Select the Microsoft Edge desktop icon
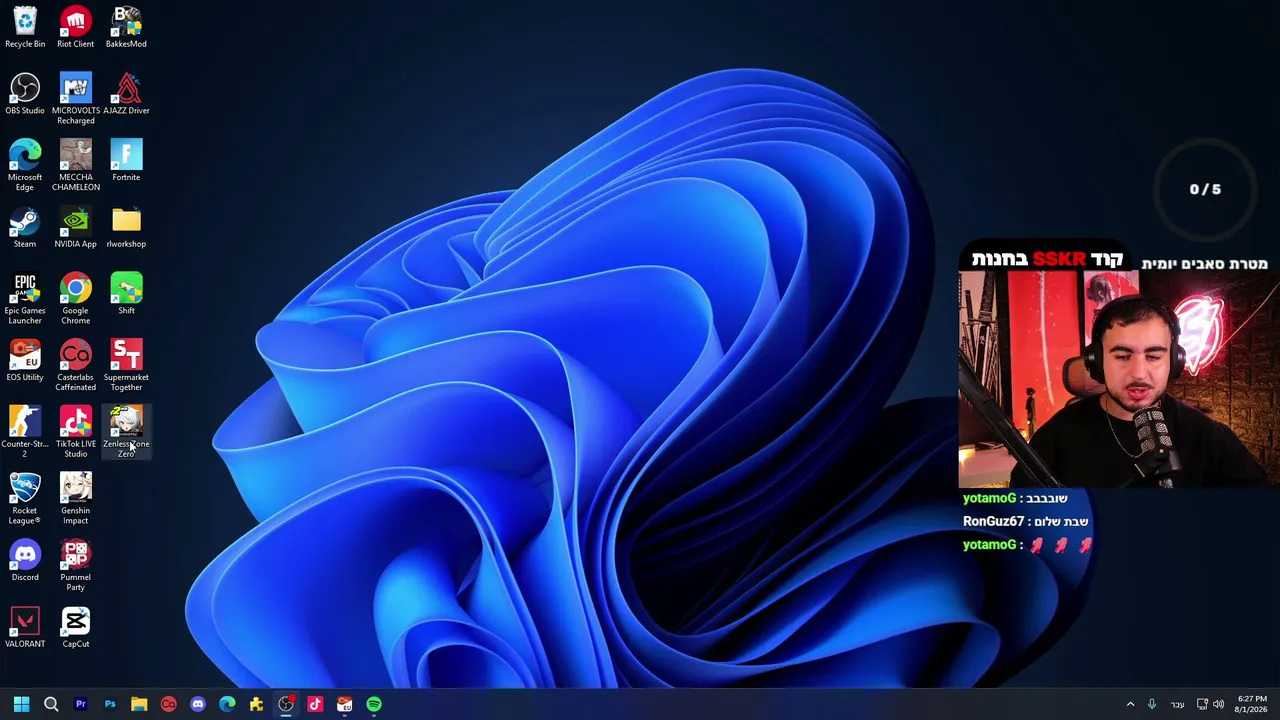The image size is (1280, 720). click(25, 166)
